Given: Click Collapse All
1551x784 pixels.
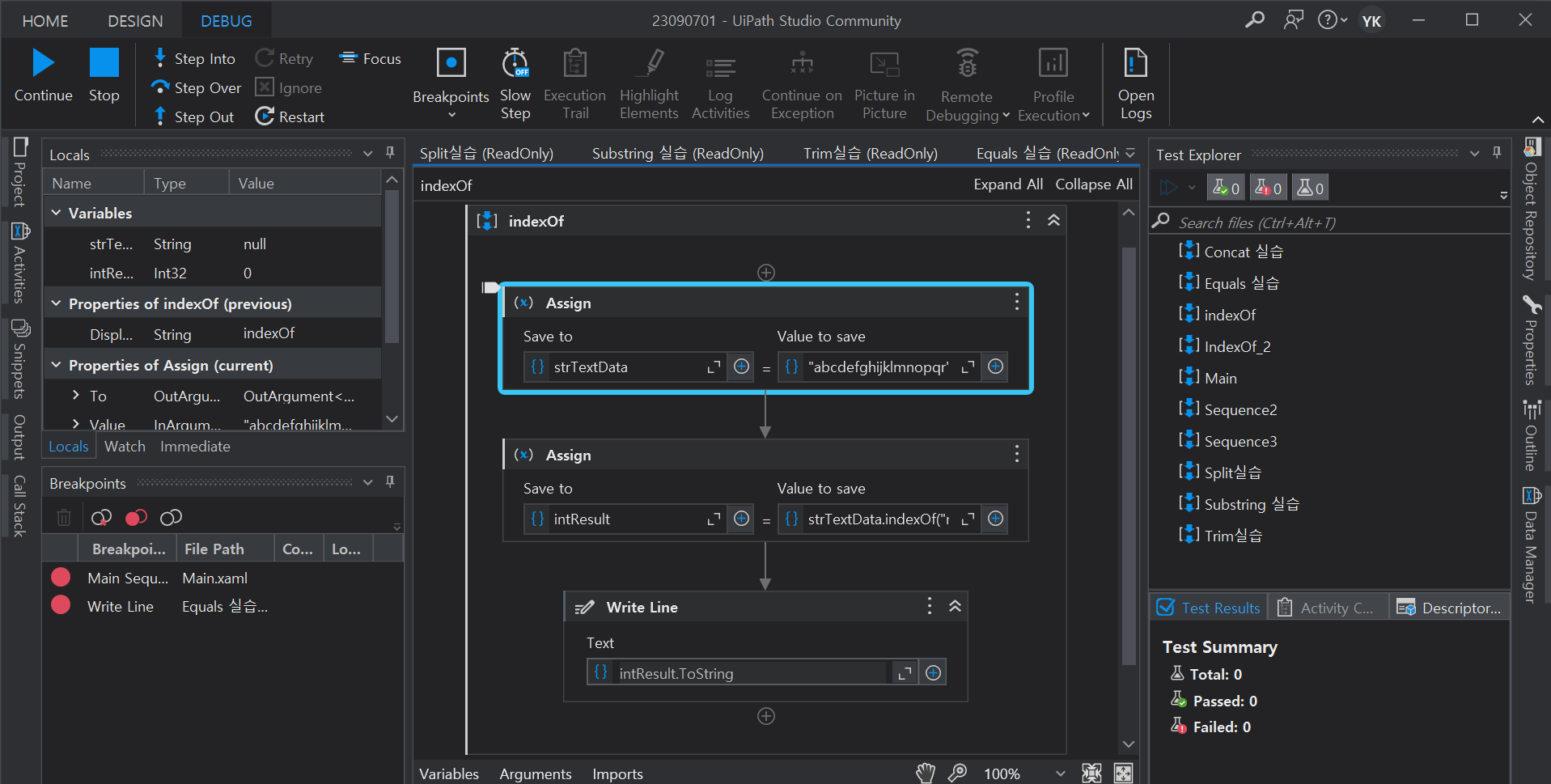Looking at the screenshot, I should click(x=1093, y=184).
